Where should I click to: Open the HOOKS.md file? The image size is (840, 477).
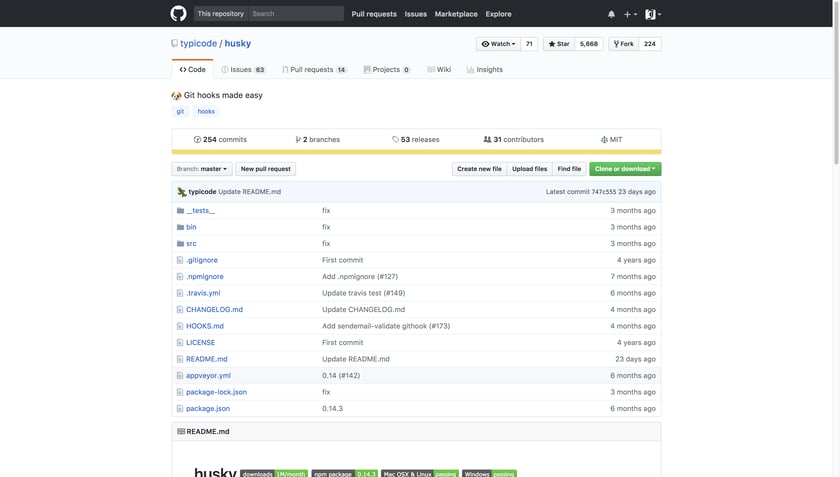tap(205, 326)
